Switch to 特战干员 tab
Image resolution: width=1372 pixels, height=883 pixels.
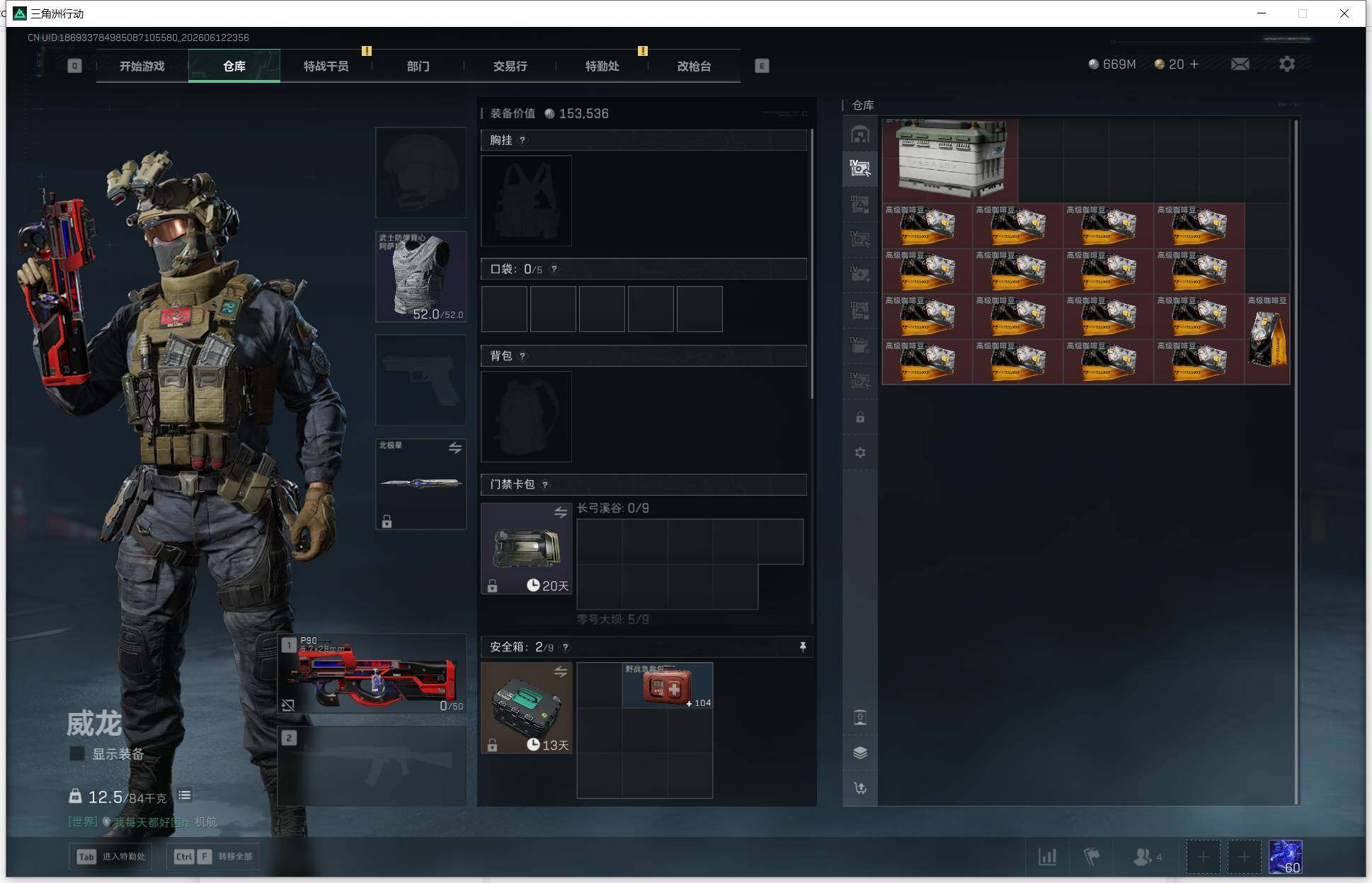pos(326,66)
